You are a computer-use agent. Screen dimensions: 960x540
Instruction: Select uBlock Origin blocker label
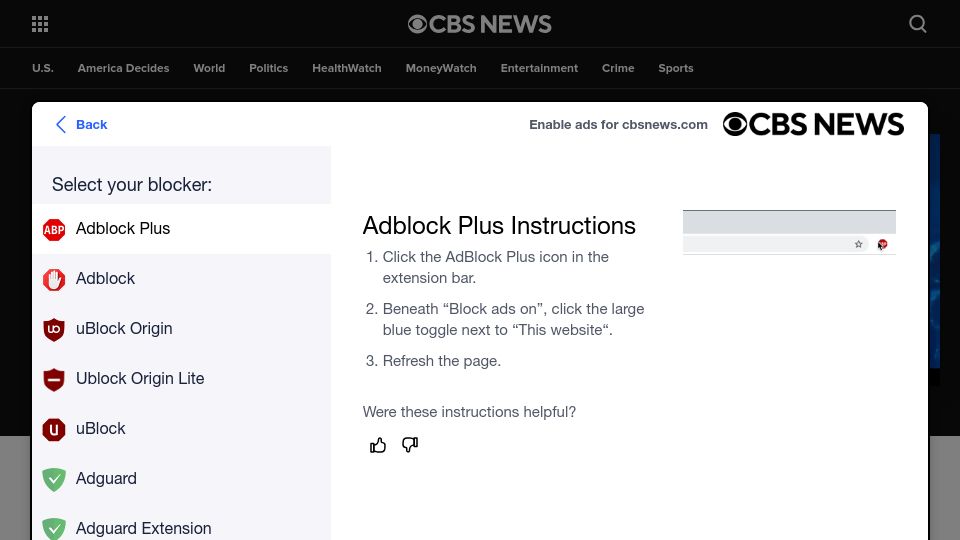click(124, 328)
